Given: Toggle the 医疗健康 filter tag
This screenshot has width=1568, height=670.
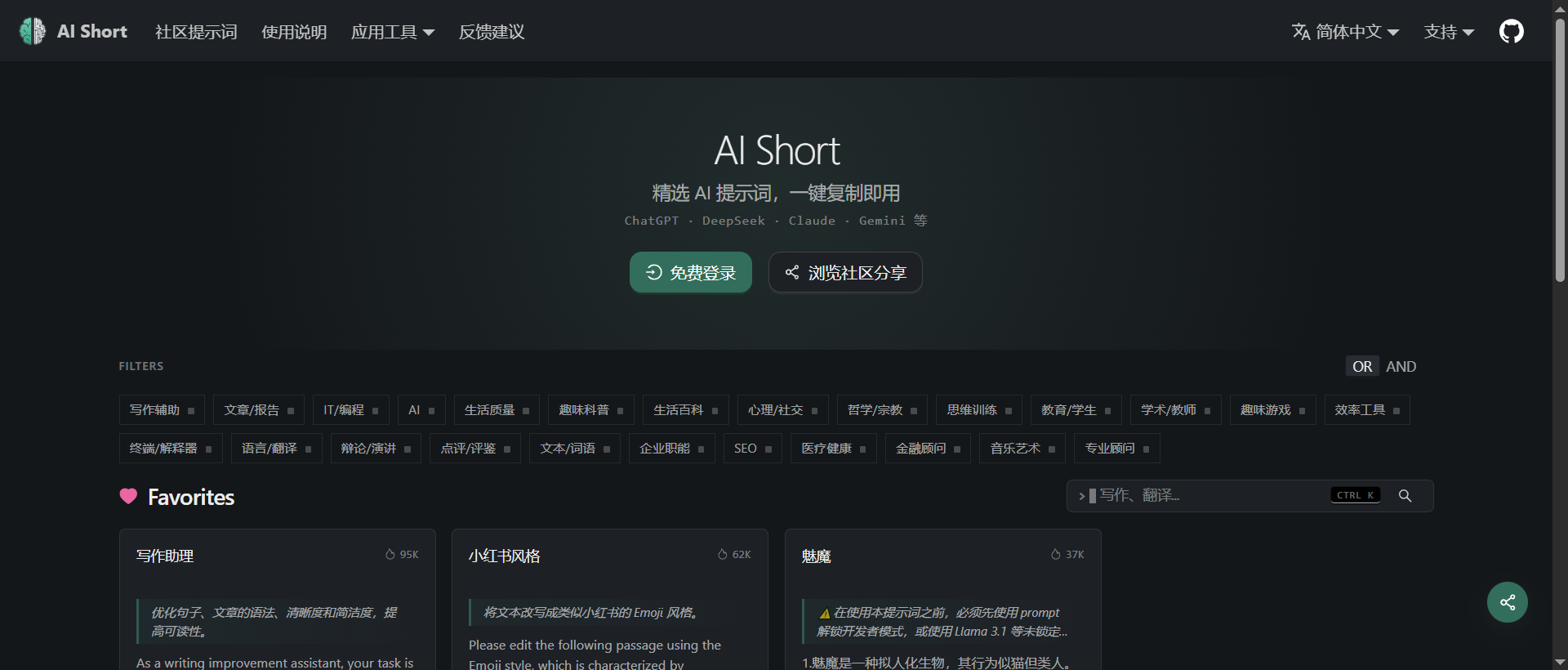Looking at the screenshot, I should click(x=834, y=449).
